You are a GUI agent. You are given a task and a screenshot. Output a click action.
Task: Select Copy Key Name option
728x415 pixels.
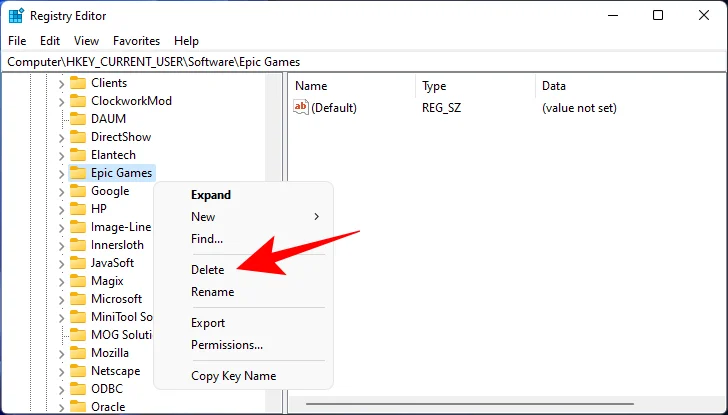point(233,376)
